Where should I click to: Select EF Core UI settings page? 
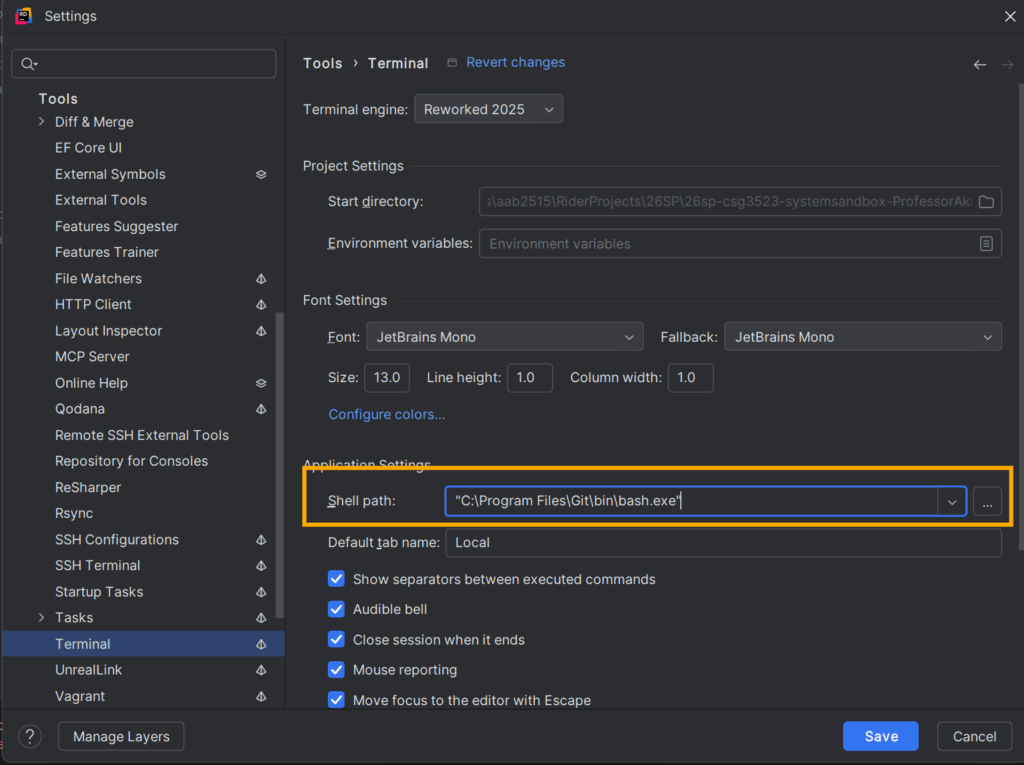pyautogui.click(x=88, y=148)
